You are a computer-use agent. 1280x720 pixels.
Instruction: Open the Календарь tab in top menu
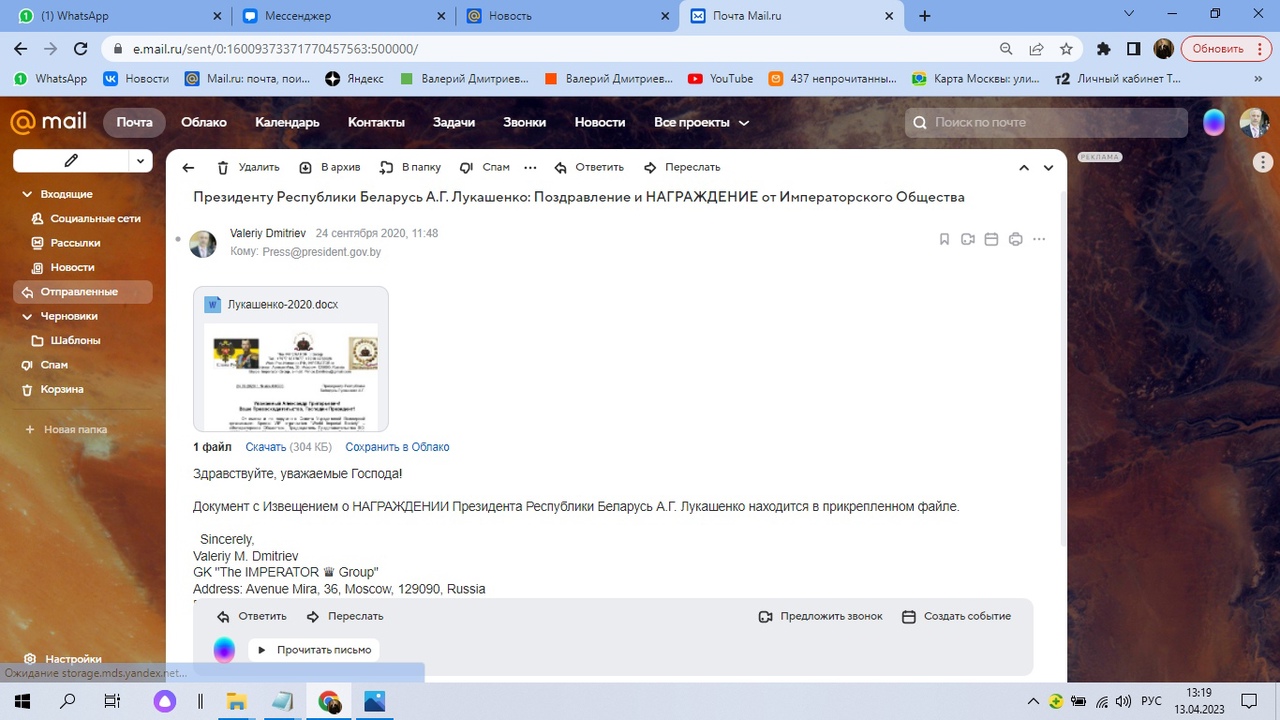[x=287, y=122]
